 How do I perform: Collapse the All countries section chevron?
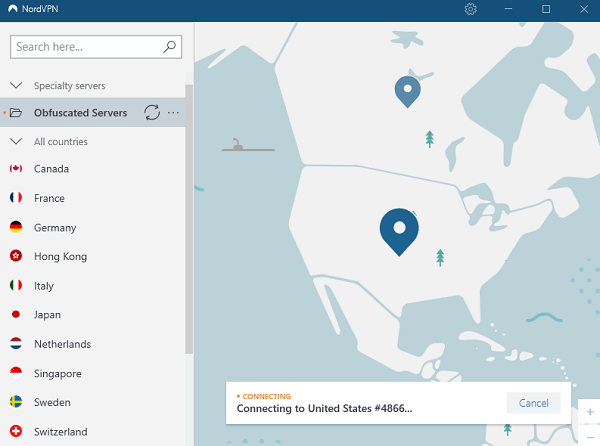(16, 141)
